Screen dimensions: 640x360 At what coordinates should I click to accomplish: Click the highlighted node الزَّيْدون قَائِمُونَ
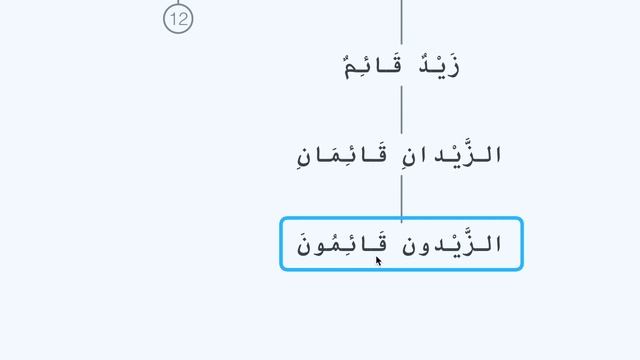(401, 244)
